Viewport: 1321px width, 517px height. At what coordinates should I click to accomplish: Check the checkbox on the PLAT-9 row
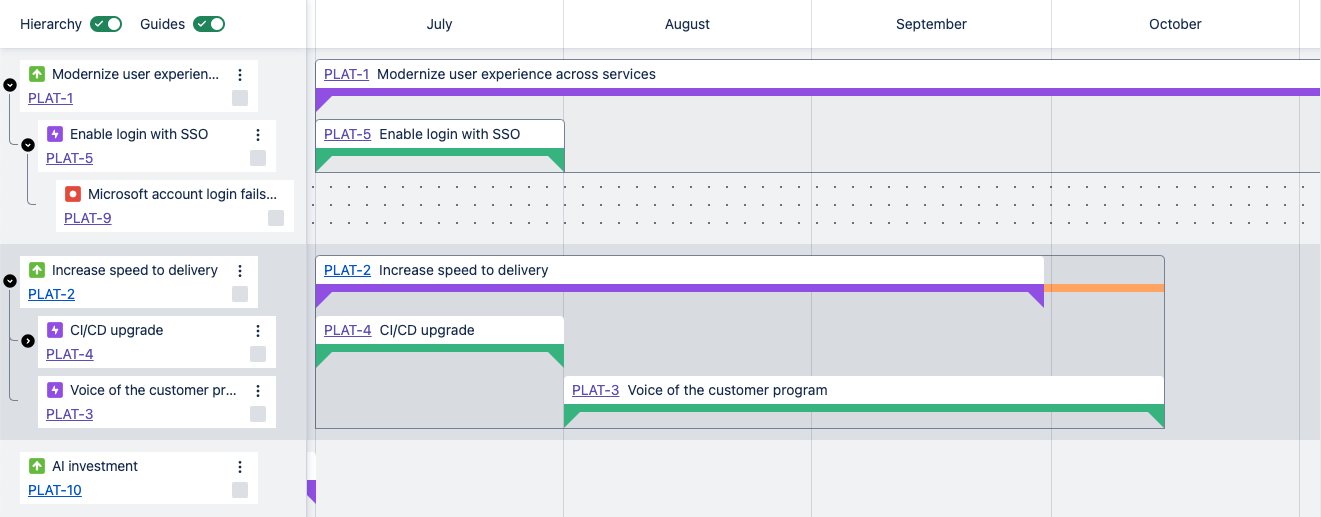pos(276,218)
